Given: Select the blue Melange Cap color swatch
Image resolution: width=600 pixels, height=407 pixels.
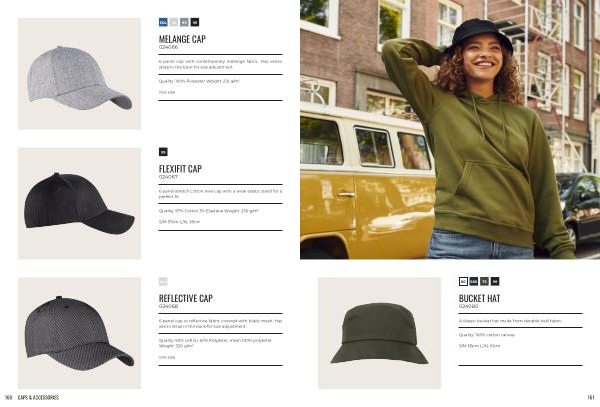Looking at the screenshot, I should pos(163,22).
